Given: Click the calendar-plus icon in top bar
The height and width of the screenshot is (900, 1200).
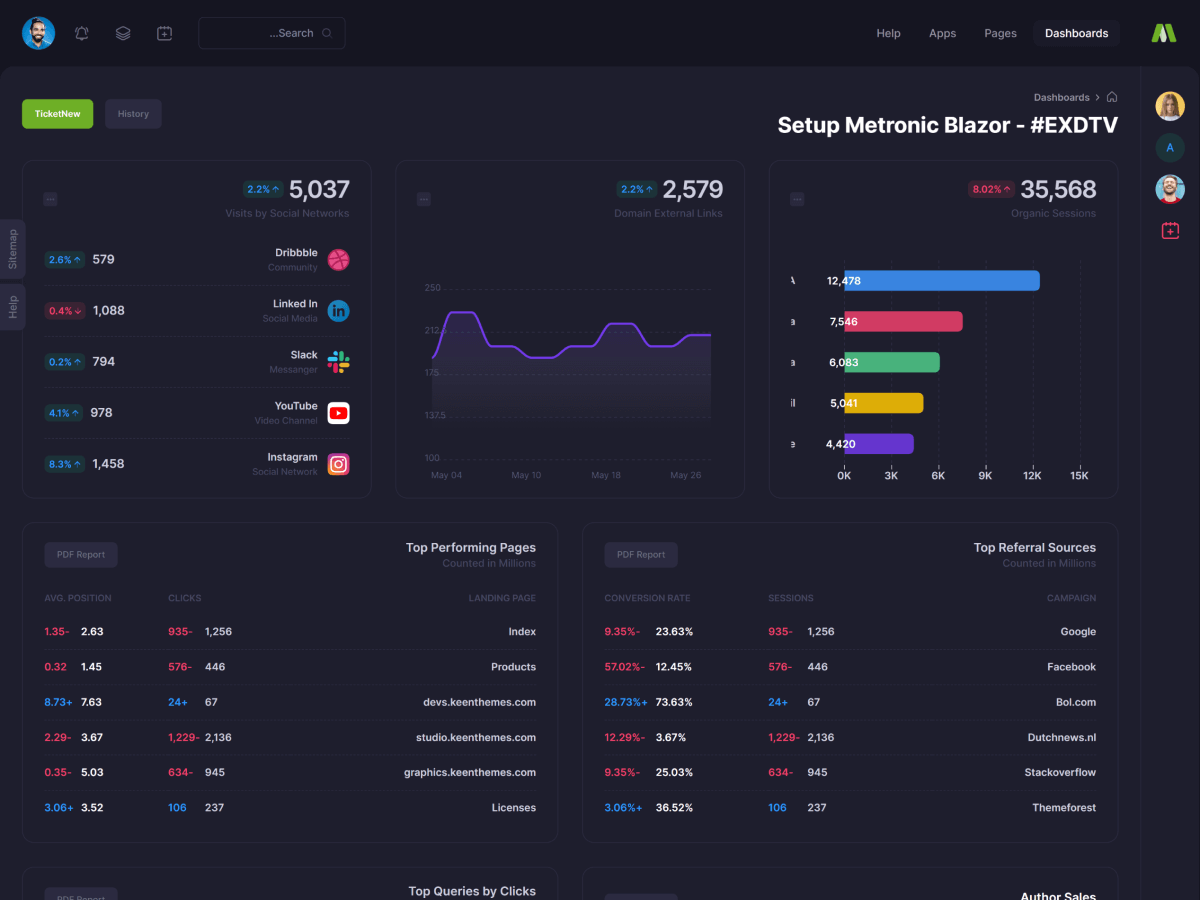Looking at the screenshot, I should [164, 33].
